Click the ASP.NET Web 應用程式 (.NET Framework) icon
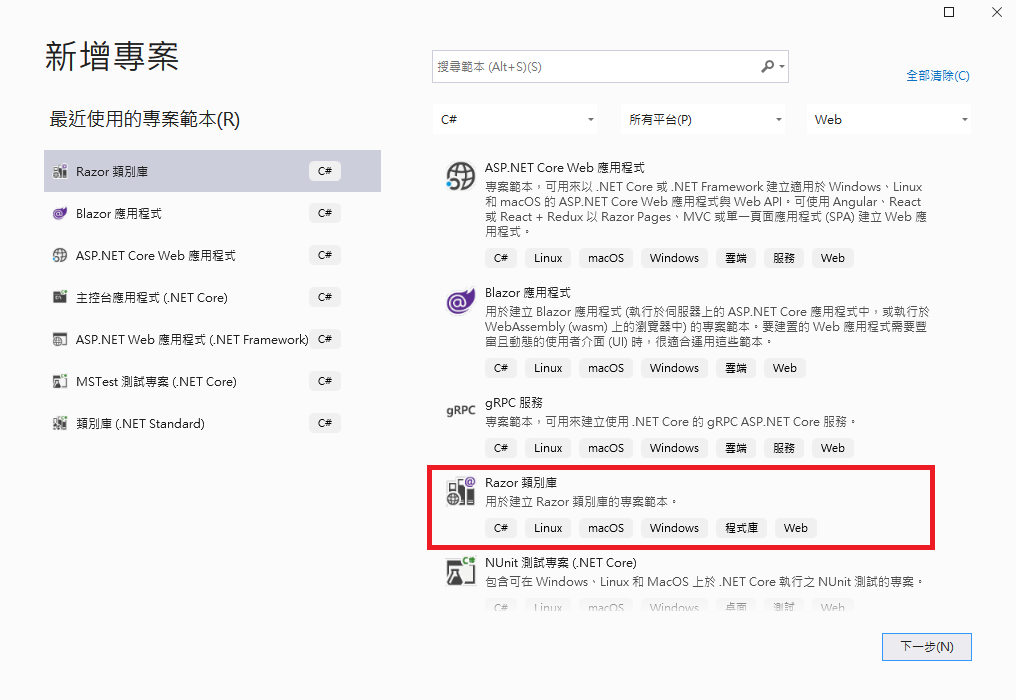The height and width of the screenshot is (700, 1016). click(x=60, y=339)
